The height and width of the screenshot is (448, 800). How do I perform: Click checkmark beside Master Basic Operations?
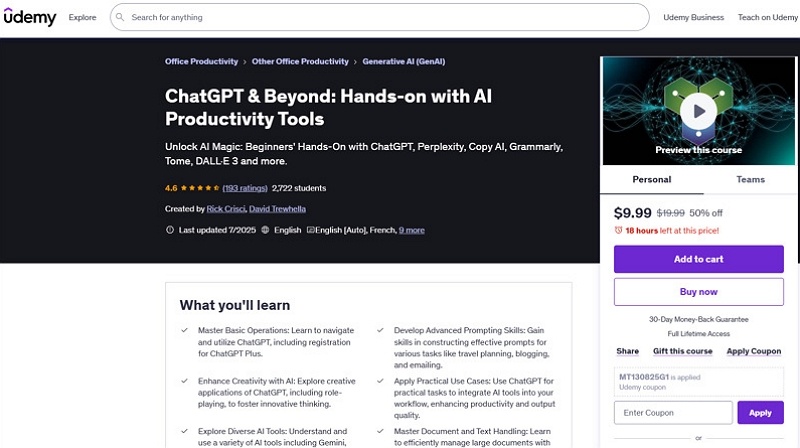click(185, 330)
